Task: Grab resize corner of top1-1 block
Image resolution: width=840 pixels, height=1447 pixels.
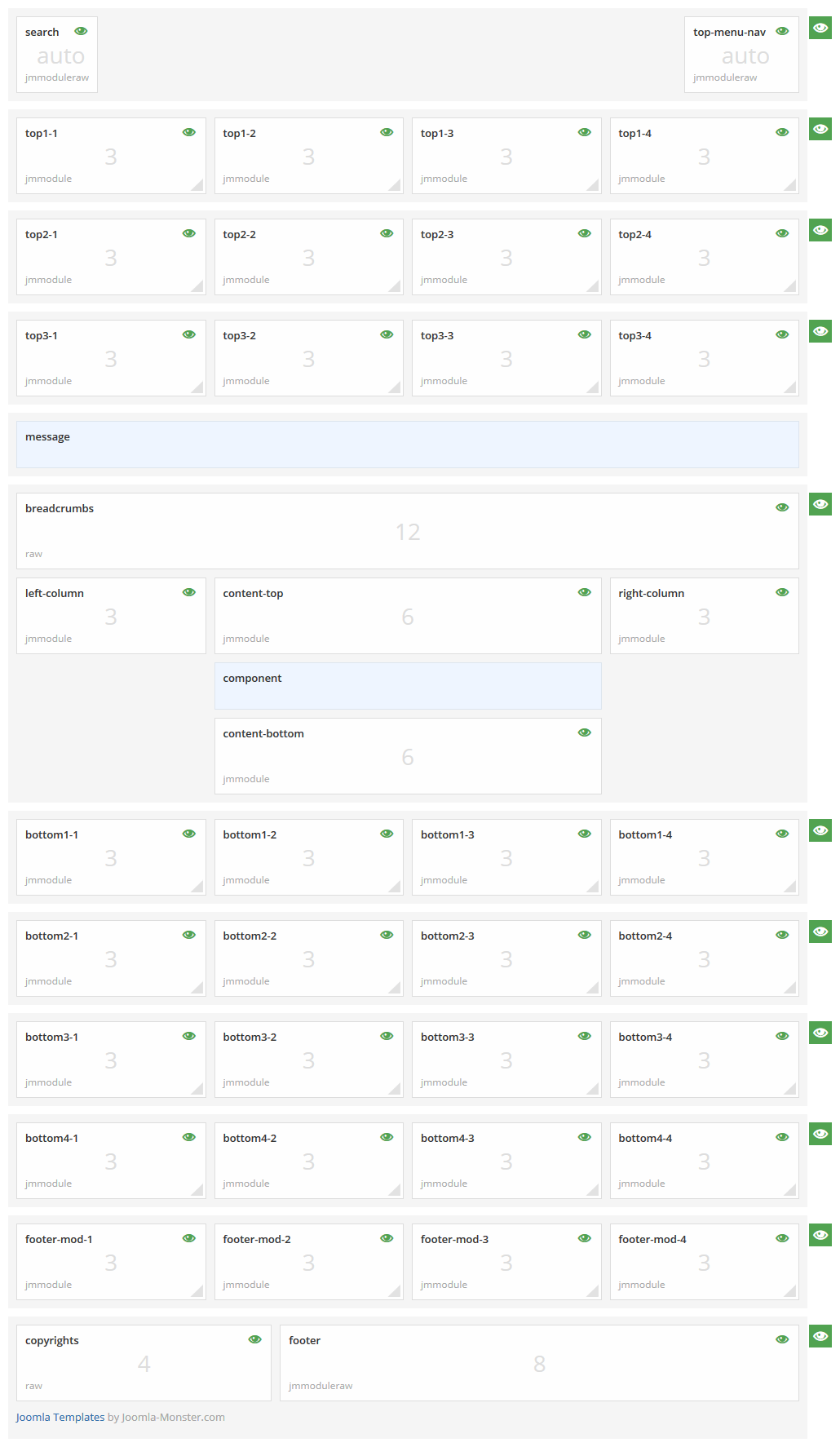Action: point(198,186)
